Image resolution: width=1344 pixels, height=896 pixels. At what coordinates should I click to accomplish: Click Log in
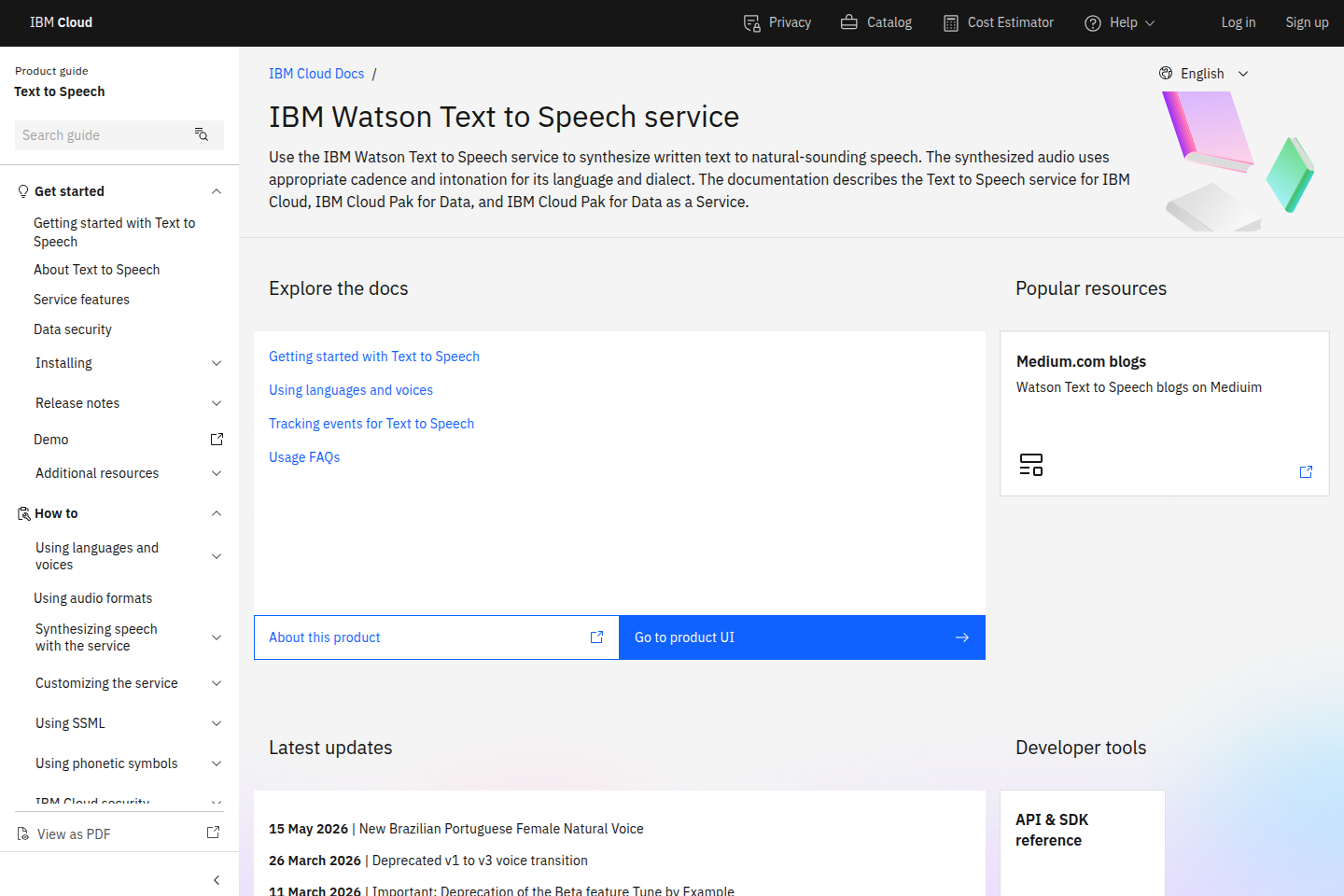coord(1239,22)
